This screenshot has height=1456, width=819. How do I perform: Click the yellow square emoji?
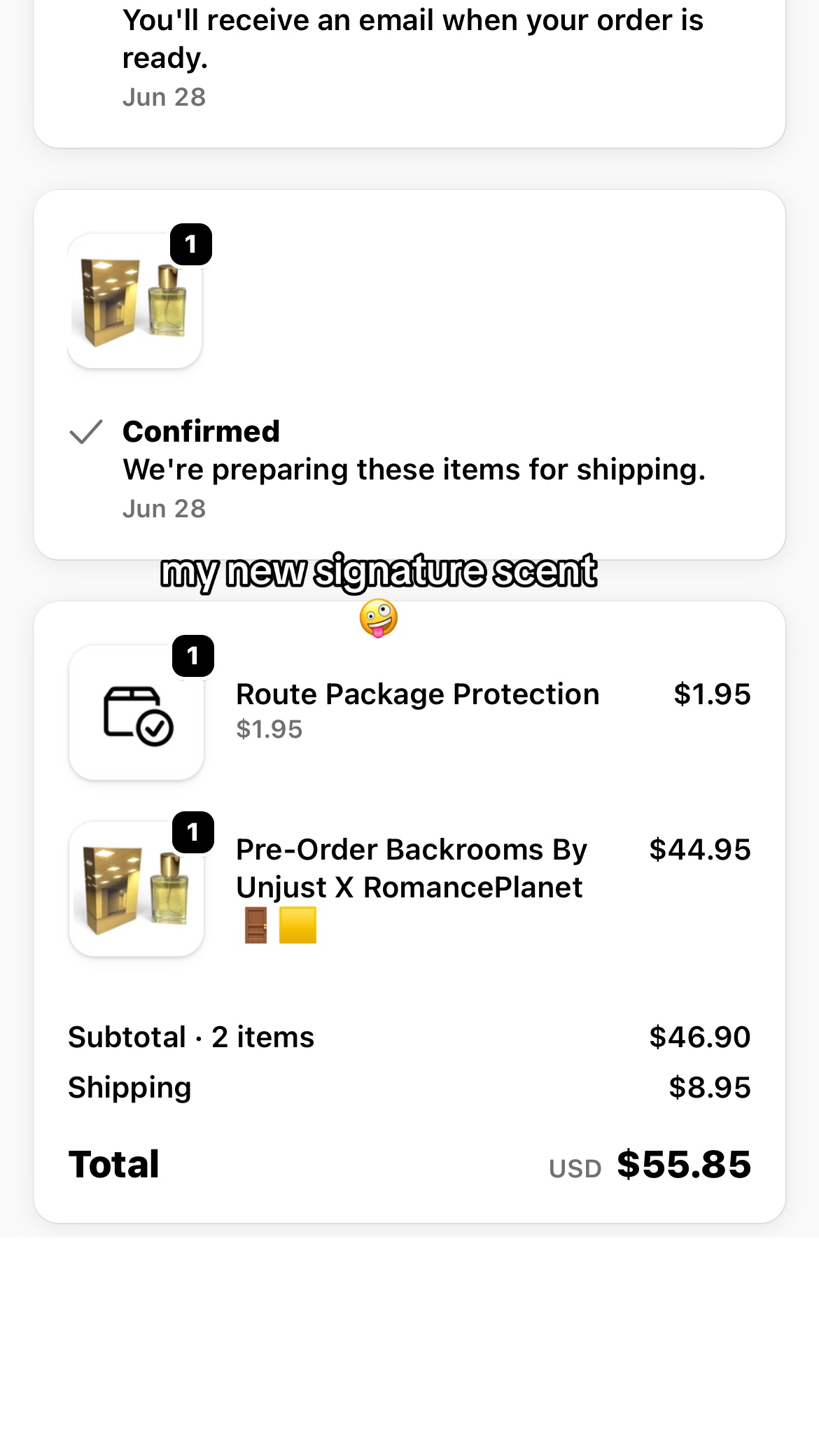click(297, 925)
